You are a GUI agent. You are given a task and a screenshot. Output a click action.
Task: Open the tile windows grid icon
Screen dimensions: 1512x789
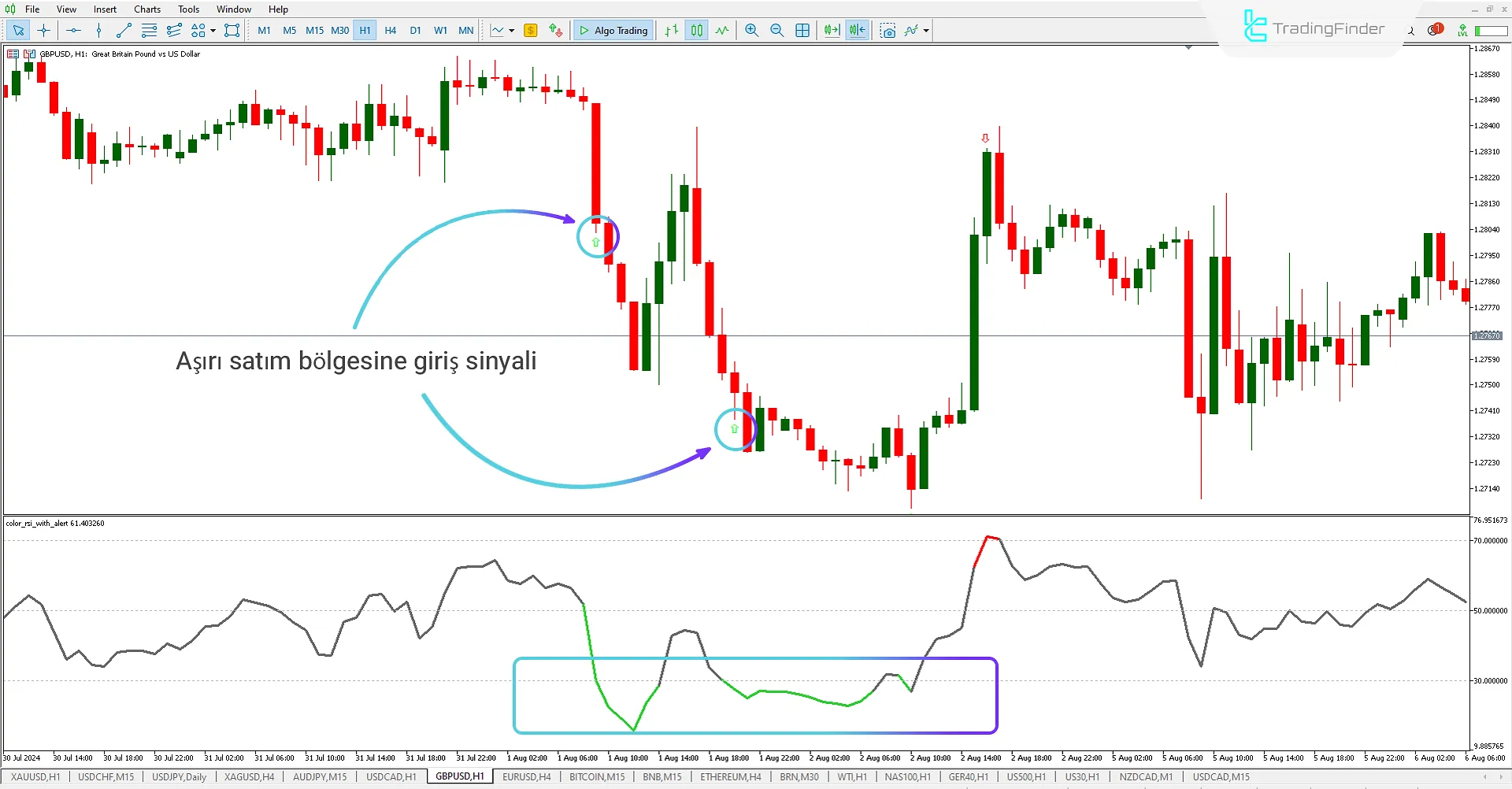point(802,31)
